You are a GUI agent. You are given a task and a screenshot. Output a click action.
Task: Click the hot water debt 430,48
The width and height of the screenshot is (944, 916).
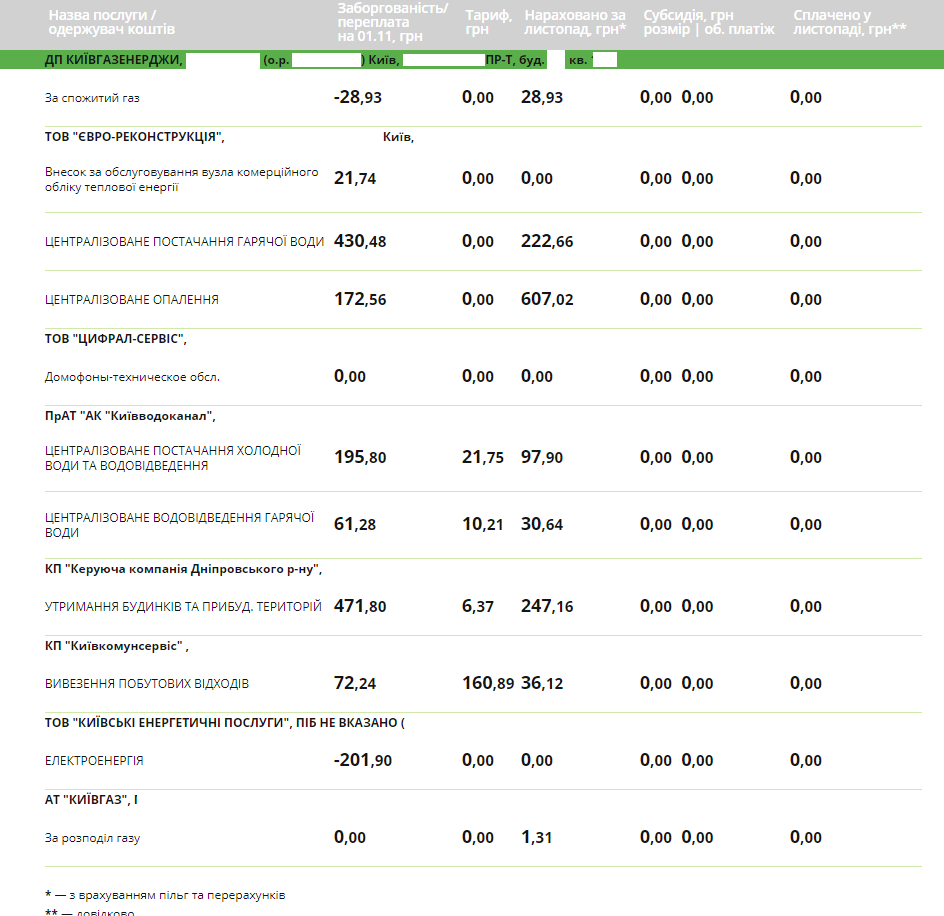(x=360, y=241)
